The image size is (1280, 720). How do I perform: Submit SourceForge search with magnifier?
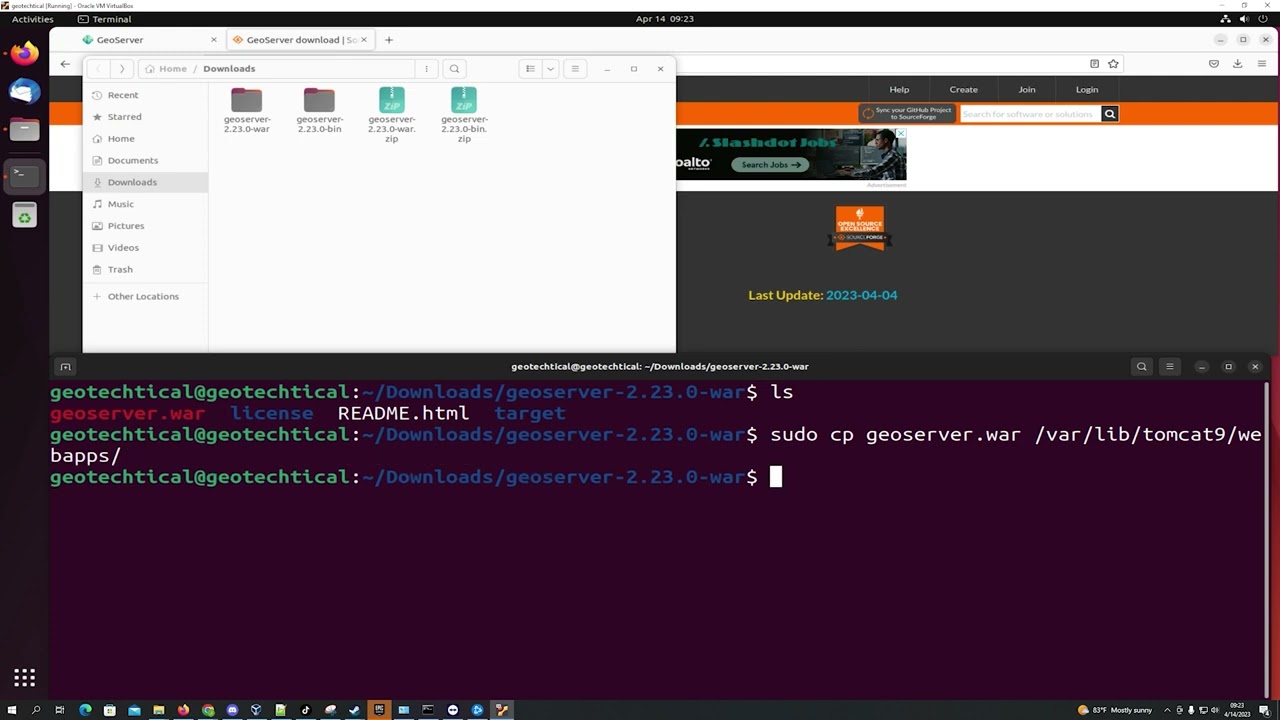point(1109,114)
